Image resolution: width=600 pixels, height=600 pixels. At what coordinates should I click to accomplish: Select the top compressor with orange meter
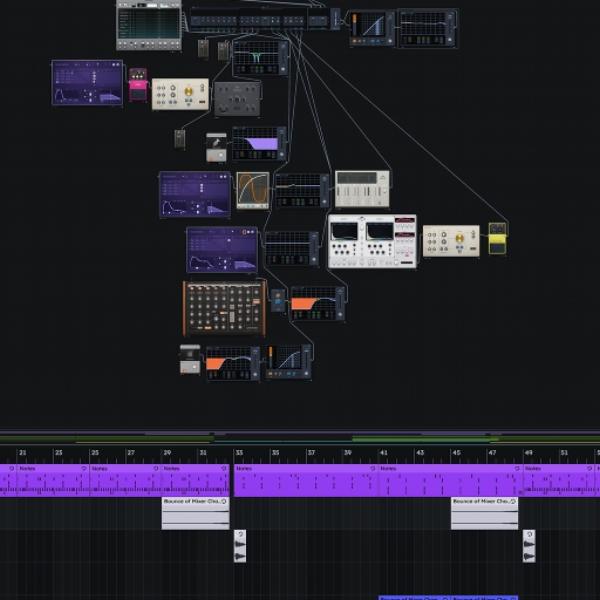coord(372,28)
